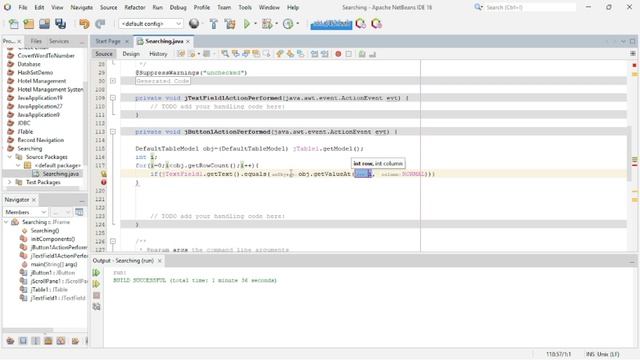Close the Navigator panel tab

coord(34,200)
